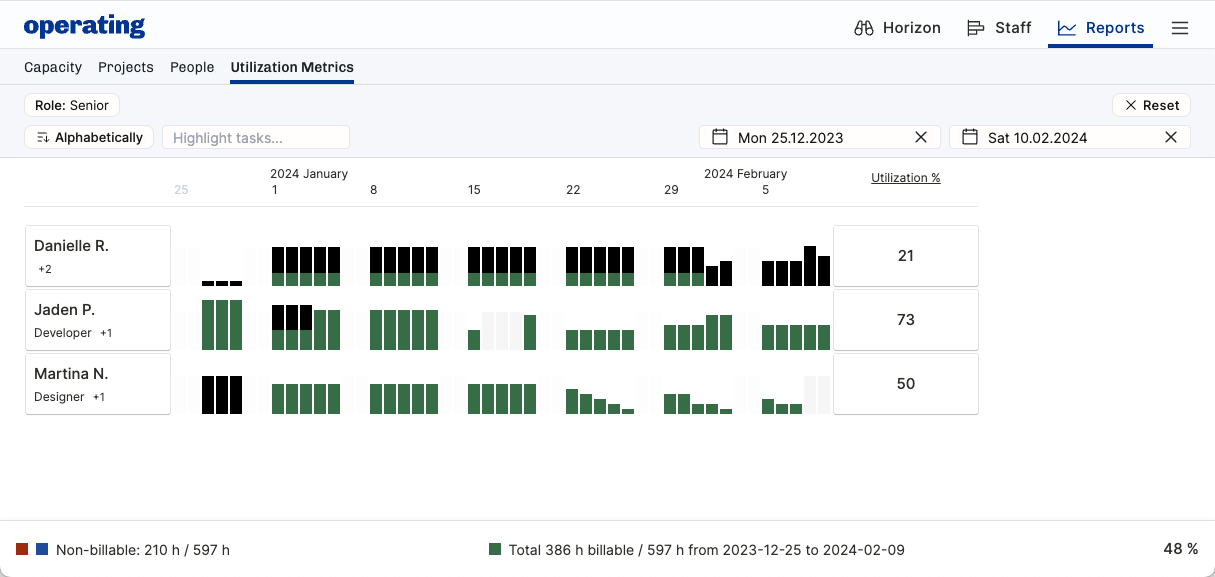Open the Role: Senior filter

tap(72, 105)
